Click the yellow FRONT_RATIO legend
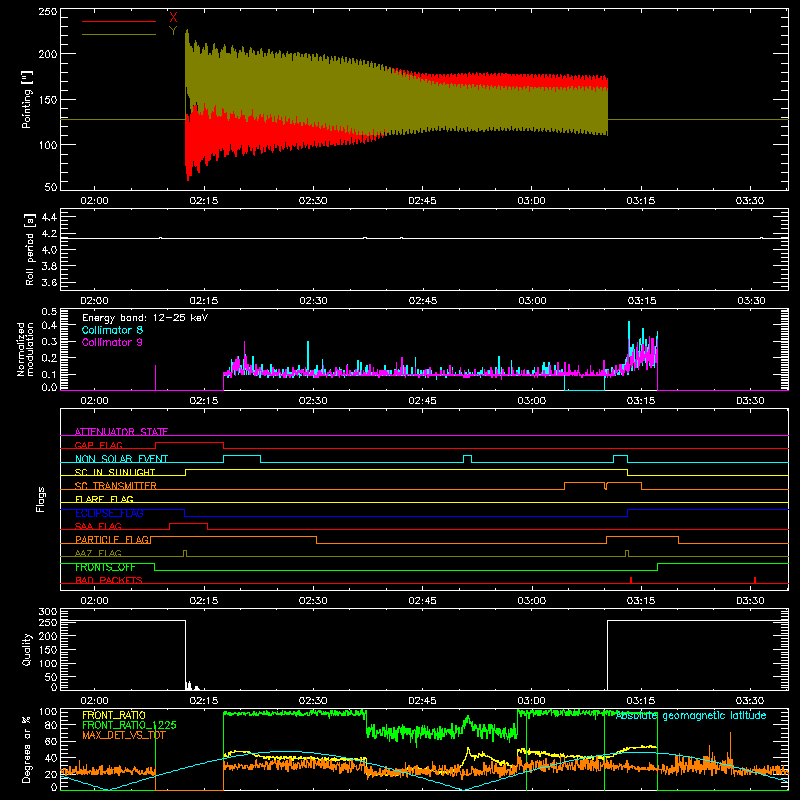800x800 pixels. coord(114,715)
